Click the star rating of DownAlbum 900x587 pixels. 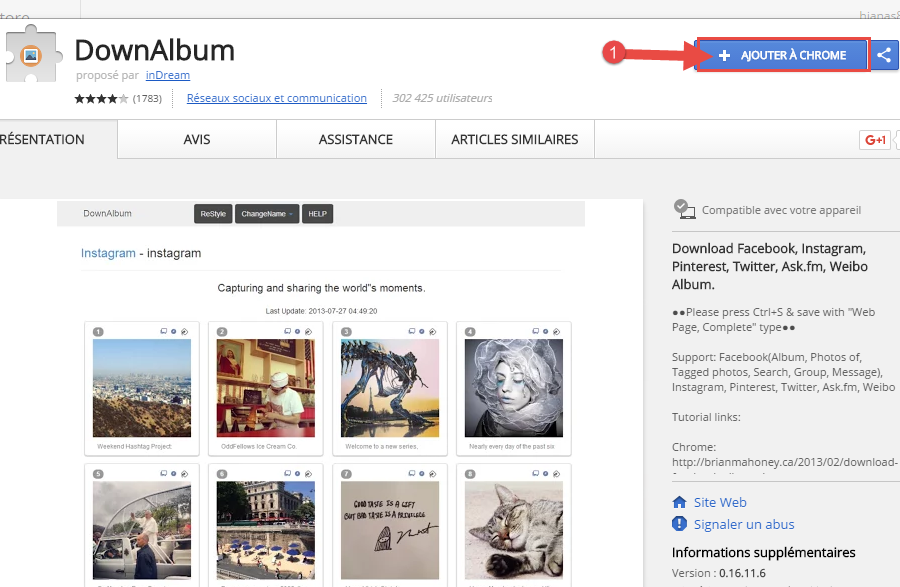(101, 99)
